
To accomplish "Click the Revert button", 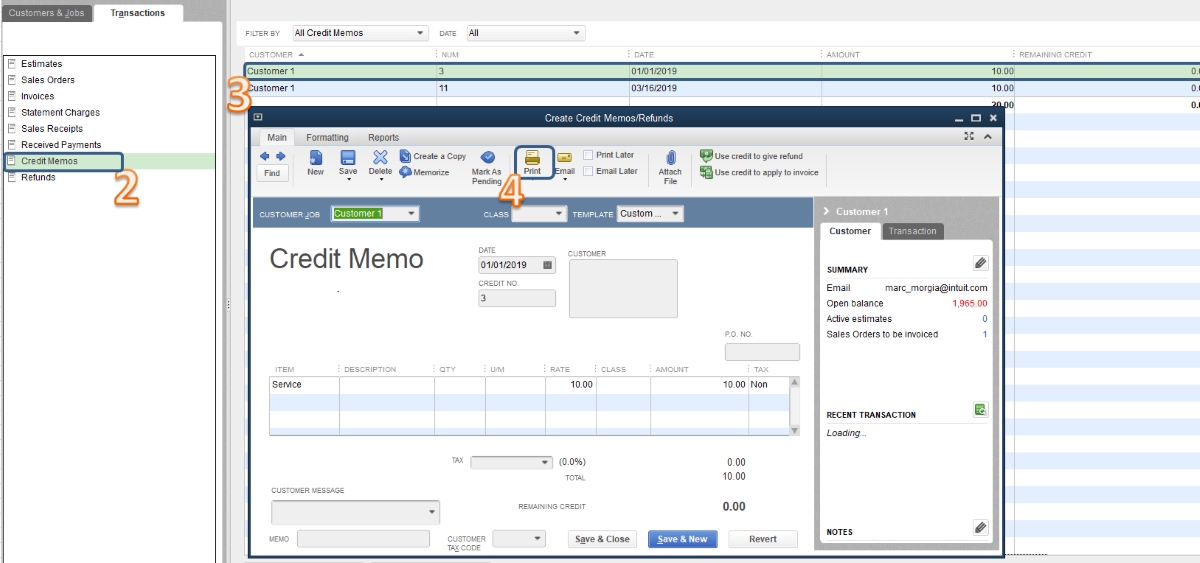I will [x=762, y=539].
